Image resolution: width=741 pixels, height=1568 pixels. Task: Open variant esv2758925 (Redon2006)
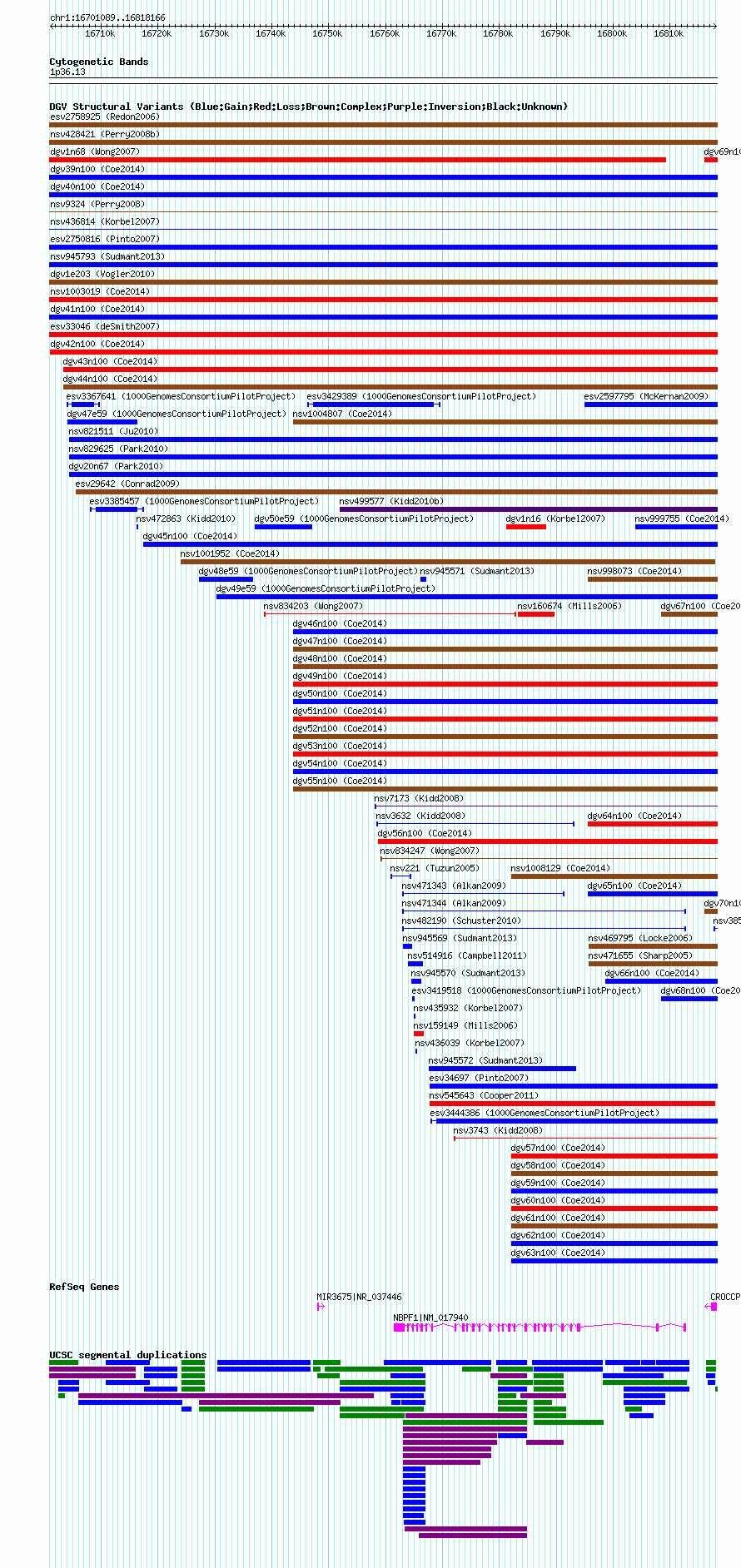click(104, 117)
